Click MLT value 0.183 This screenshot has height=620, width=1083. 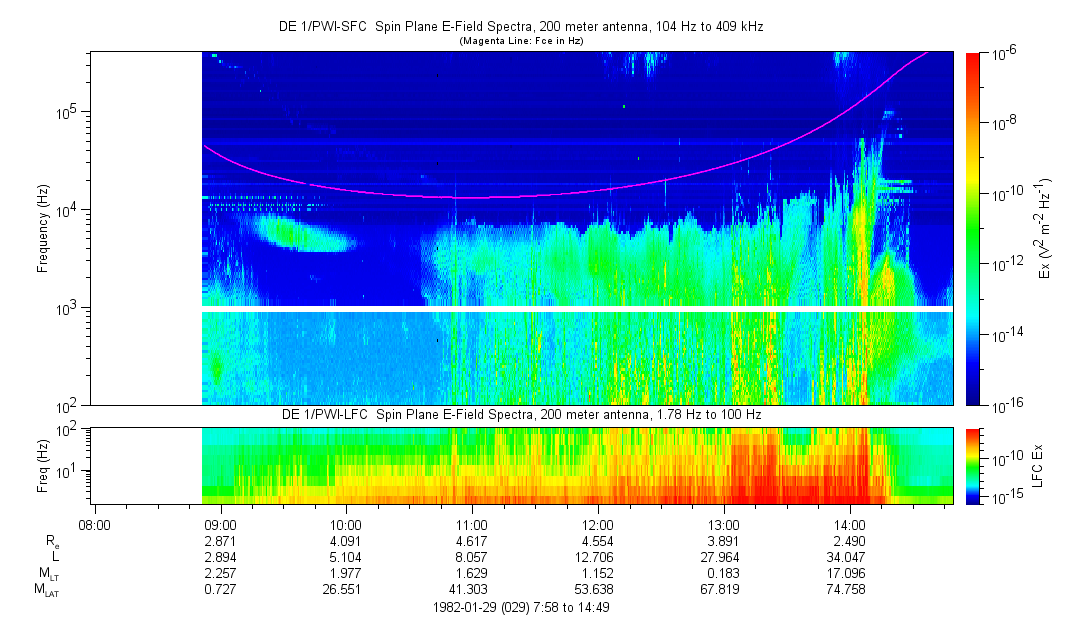pyautogui.click(x=723, y=573)
